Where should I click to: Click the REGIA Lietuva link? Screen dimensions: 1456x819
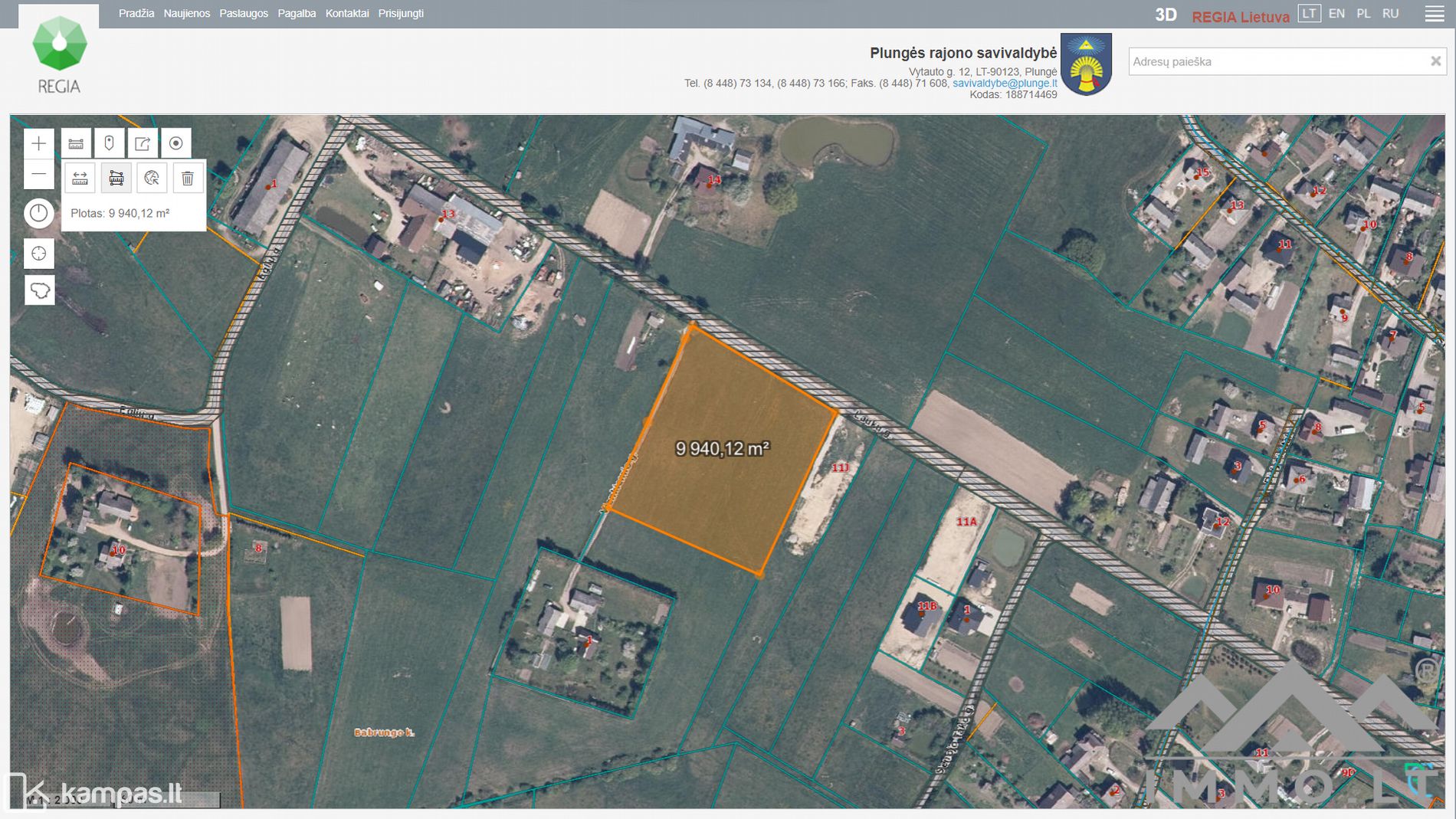pyautogui.click(x=1240, y=17)
